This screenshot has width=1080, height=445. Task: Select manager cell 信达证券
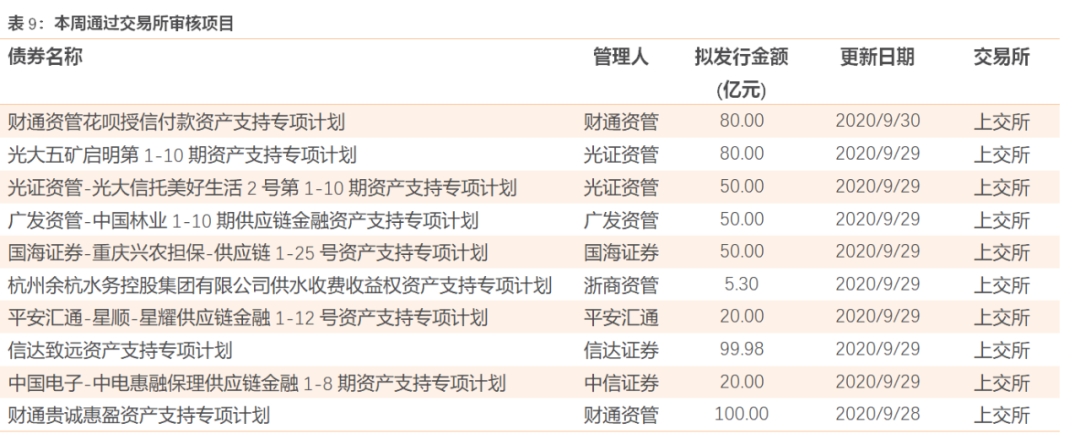(x=621, y=351)
